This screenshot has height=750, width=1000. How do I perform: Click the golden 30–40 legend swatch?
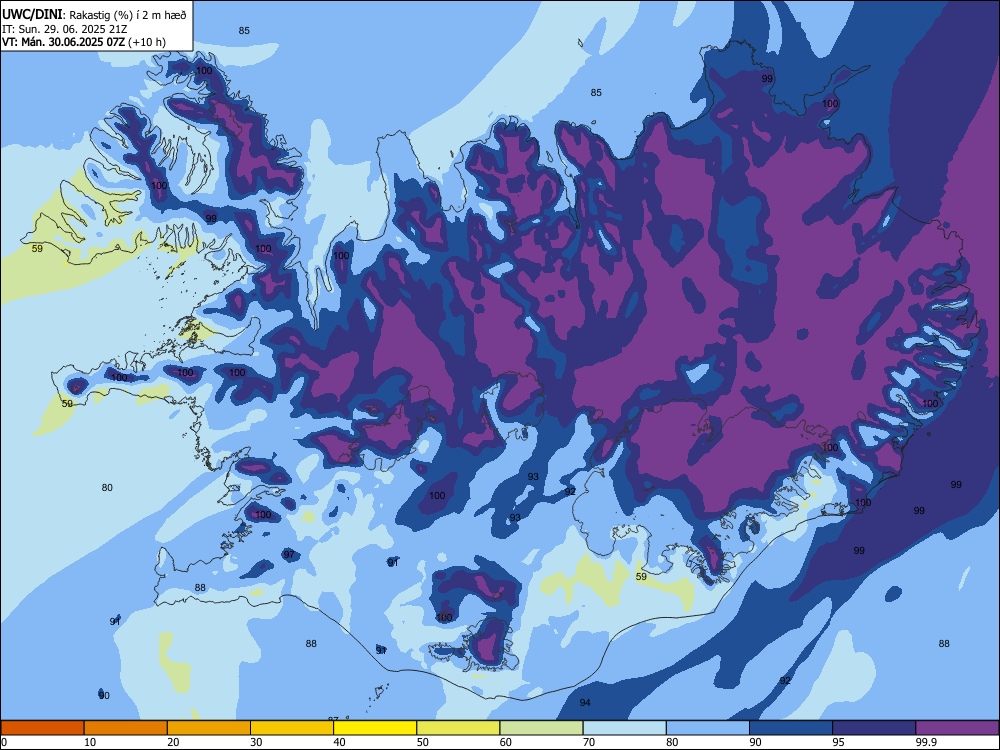292,728
